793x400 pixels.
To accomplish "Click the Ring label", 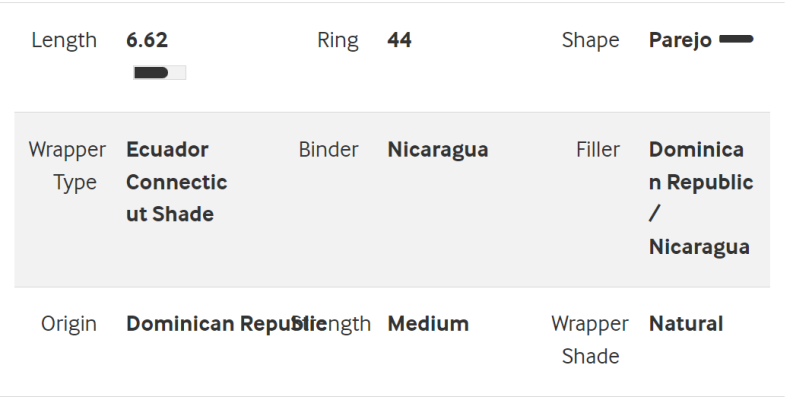I will point(338,41).
